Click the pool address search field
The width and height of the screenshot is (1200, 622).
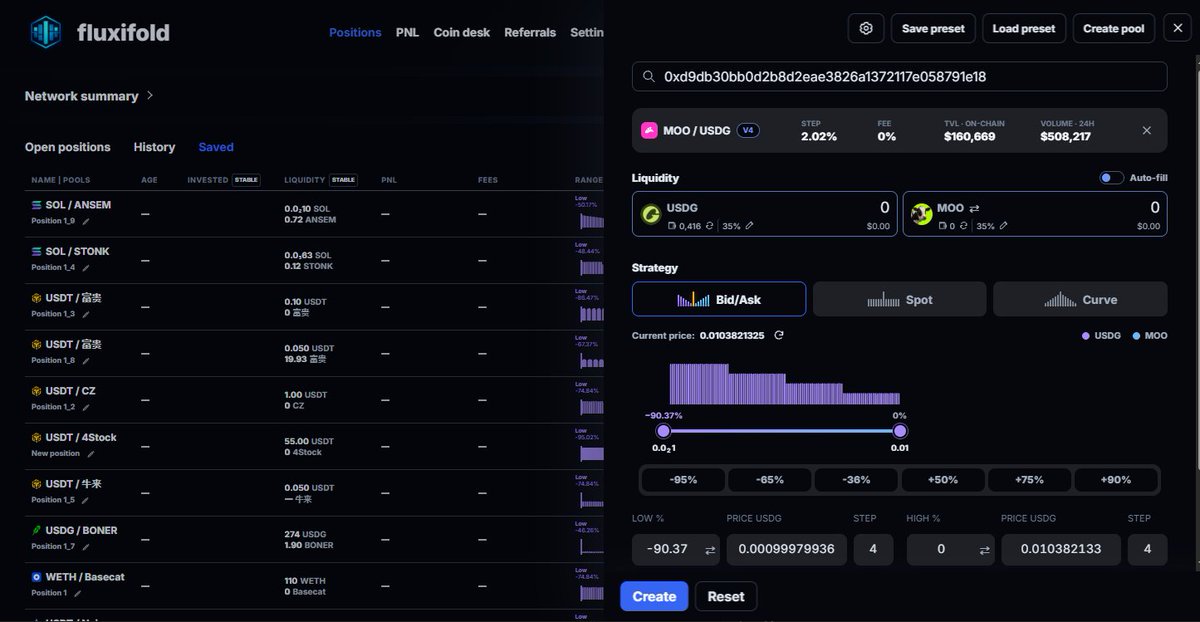[x=899, y=77]
